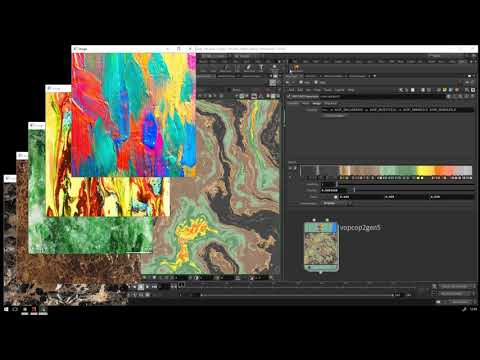Open the network editor Help menu

[351, 90]
